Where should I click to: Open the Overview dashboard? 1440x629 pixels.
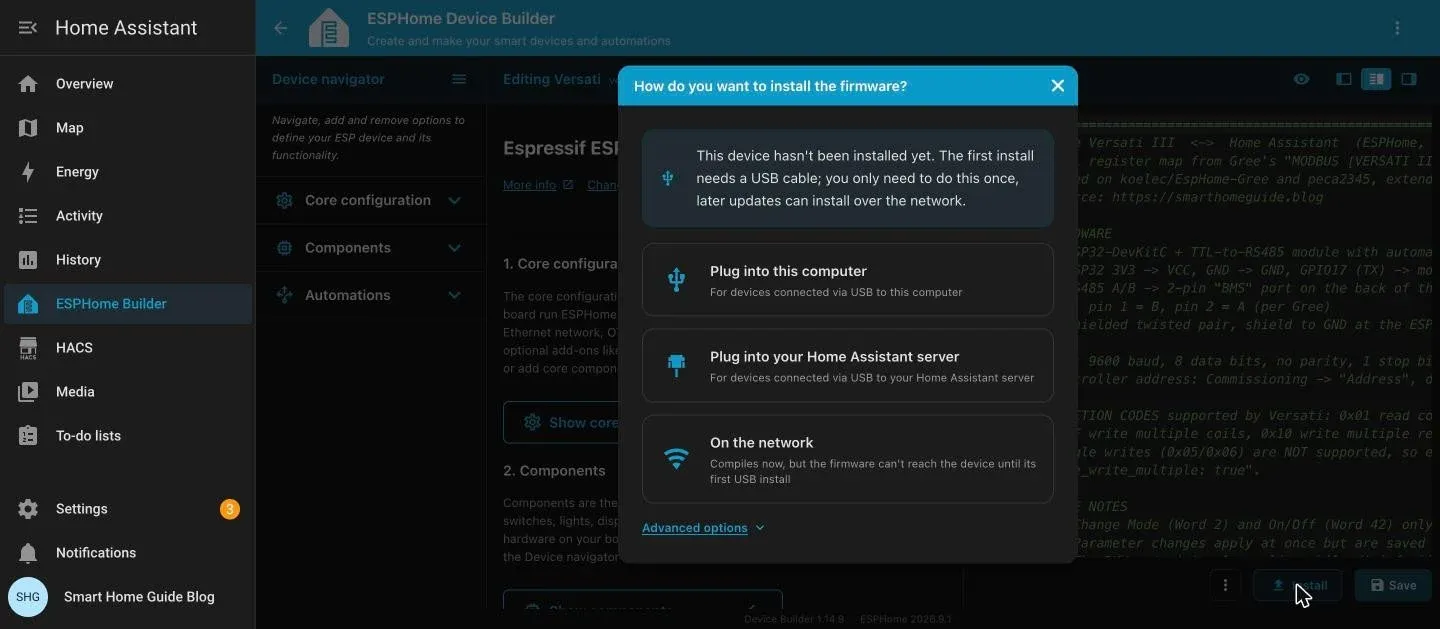128,84
